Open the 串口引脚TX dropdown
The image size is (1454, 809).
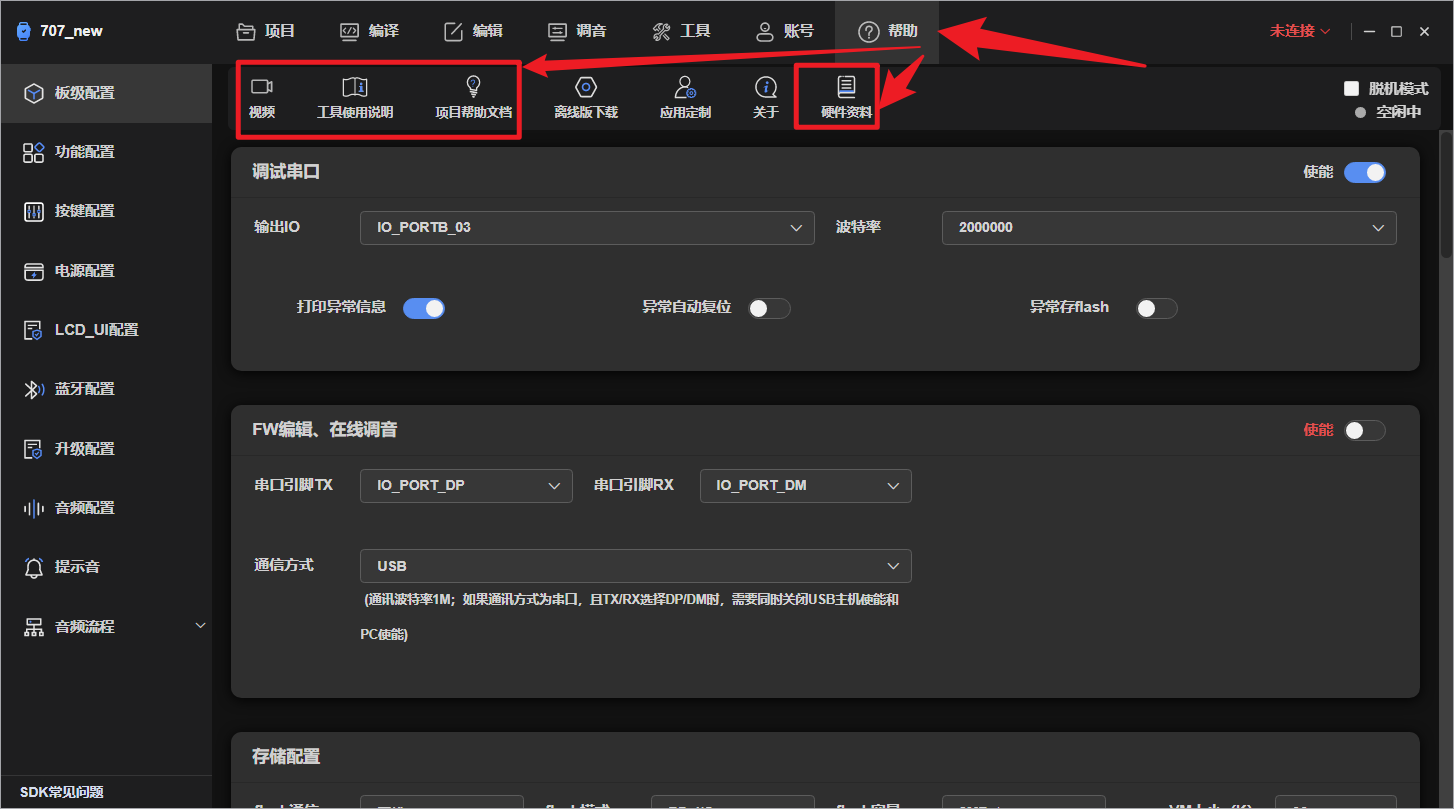tap(466, 486)
